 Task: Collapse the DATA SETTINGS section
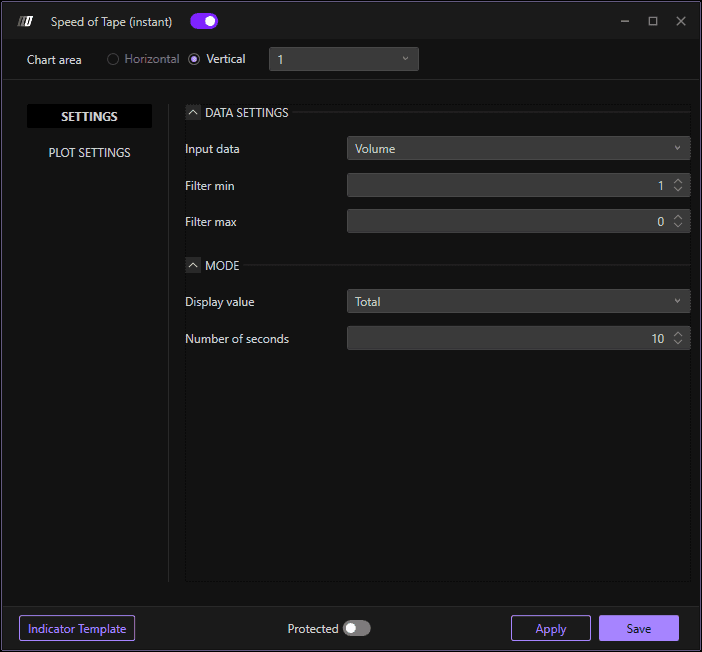coord(193,112)
